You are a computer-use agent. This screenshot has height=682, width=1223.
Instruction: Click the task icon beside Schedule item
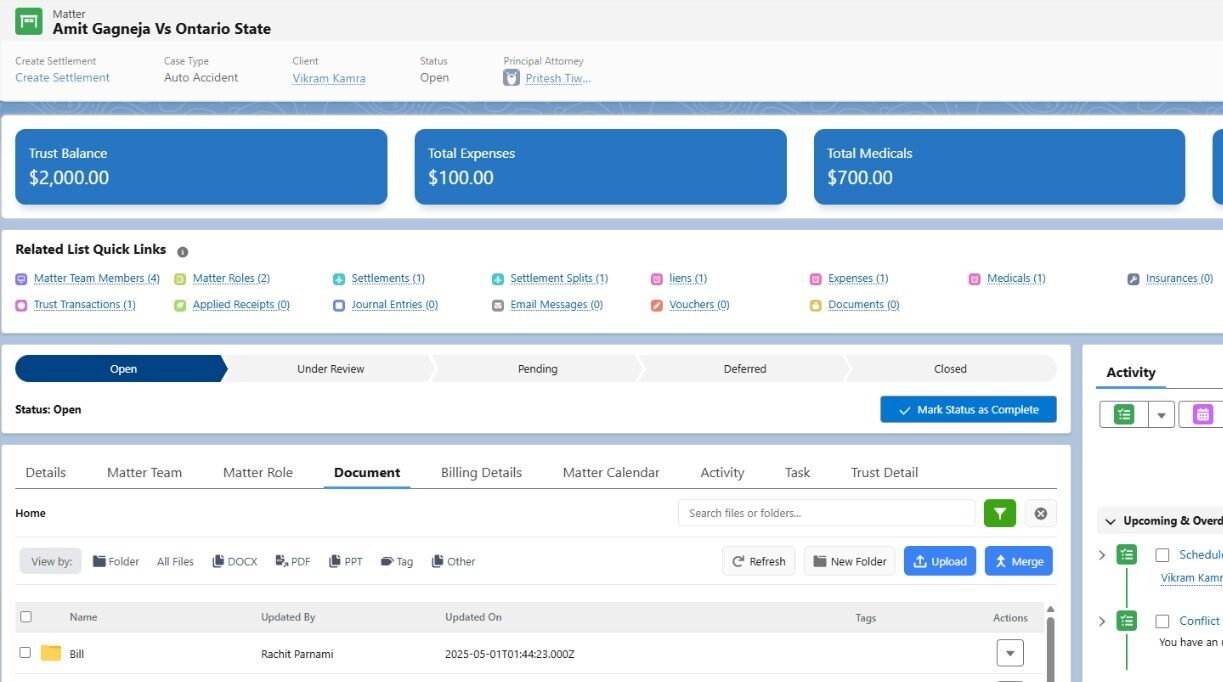pos(1127,554)
